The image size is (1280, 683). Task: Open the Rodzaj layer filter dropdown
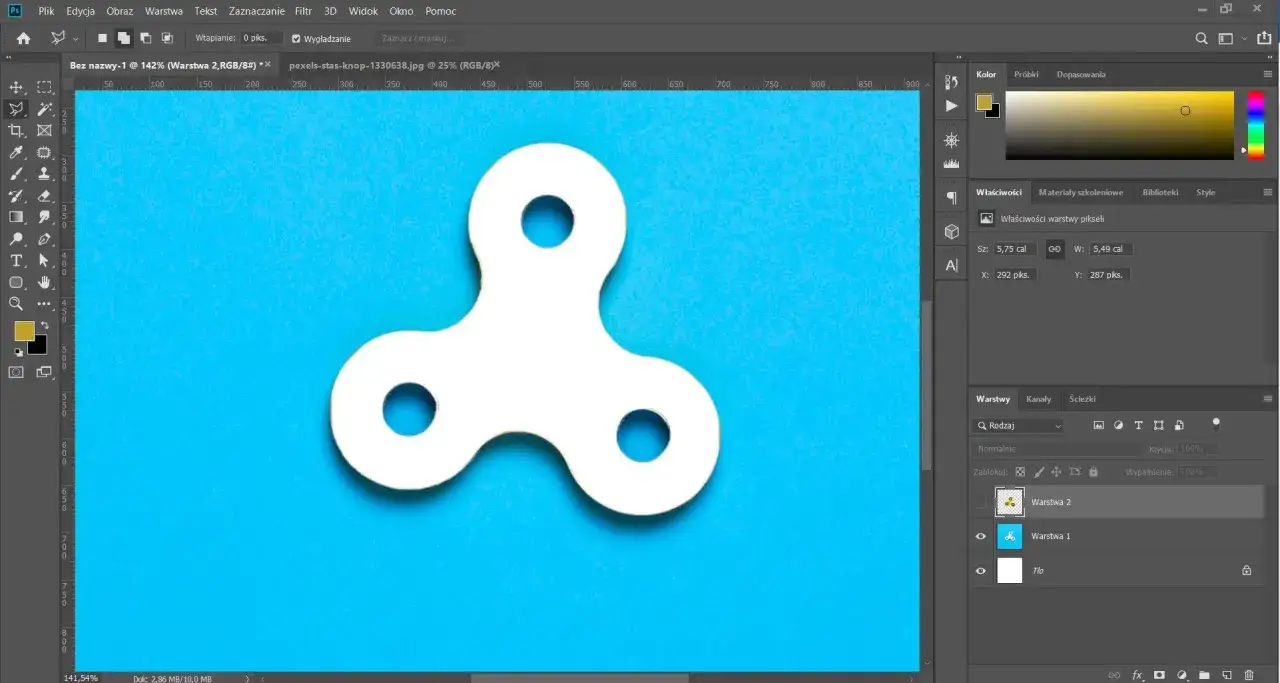point(1020,425)
